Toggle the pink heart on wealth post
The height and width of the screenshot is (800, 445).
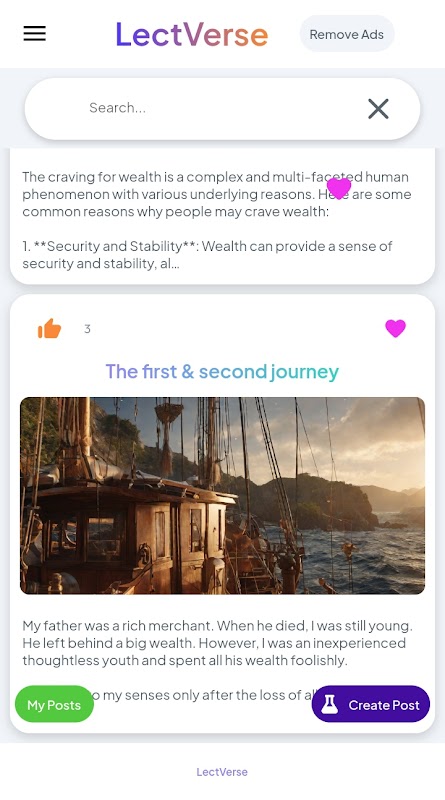339,188
